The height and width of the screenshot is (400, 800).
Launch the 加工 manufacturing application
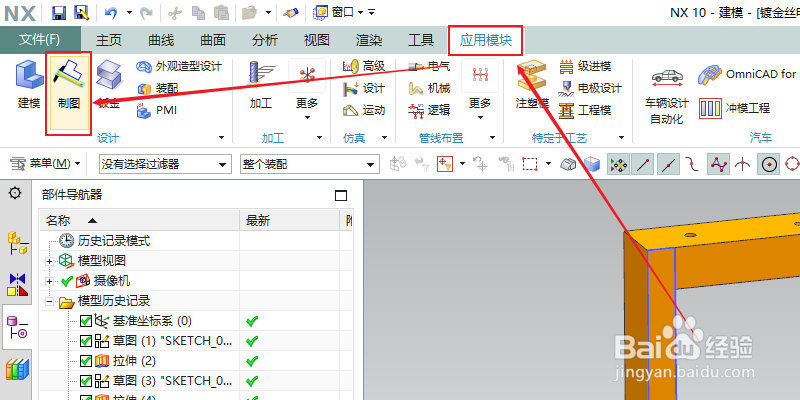pyautogui.click(x=261, y=84)
